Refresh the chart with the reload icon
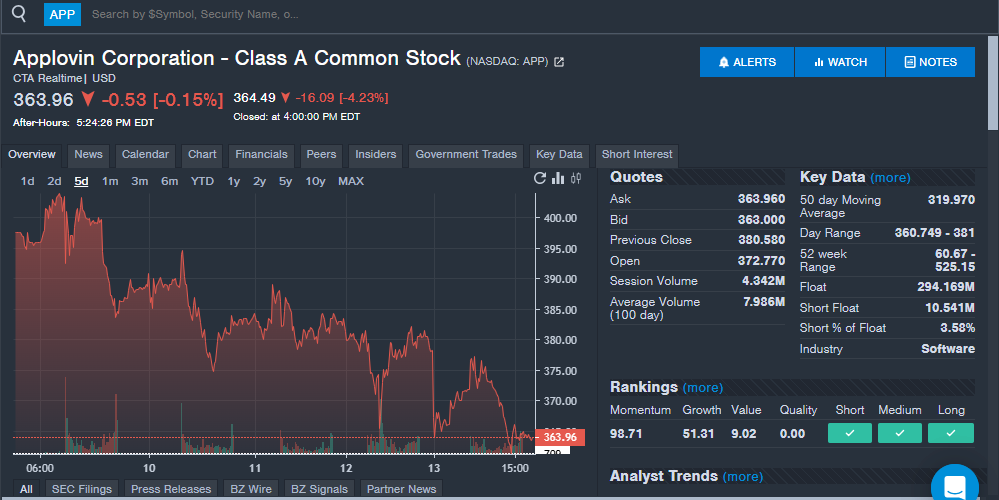The image size is (999, 500). [540, 178]
